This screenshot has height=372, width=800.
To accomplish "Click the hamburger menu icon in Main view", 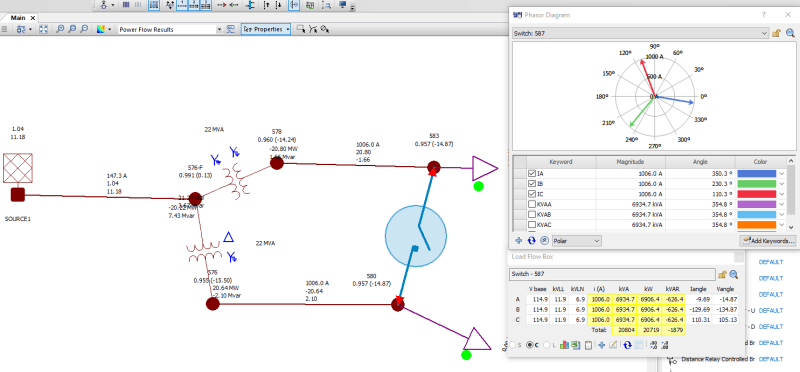I will [x=5, y=30].
